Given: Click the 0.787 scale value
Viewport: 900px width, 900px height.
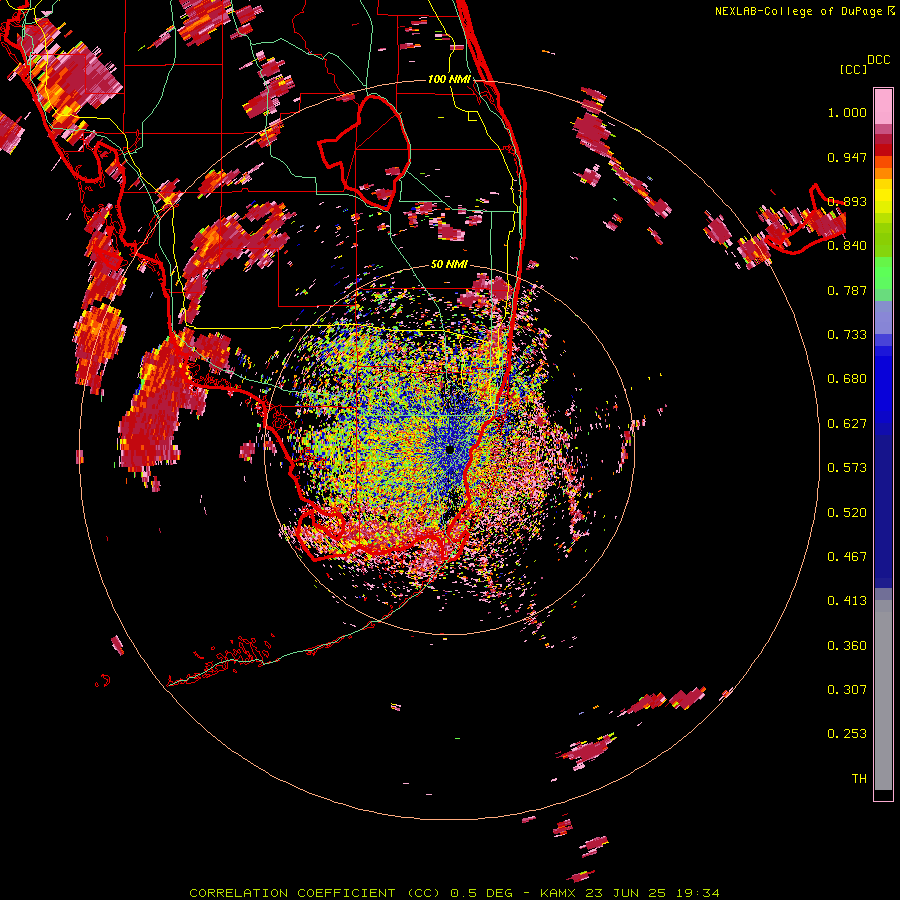Looking at the screenshot, I should tap(847, 290).
